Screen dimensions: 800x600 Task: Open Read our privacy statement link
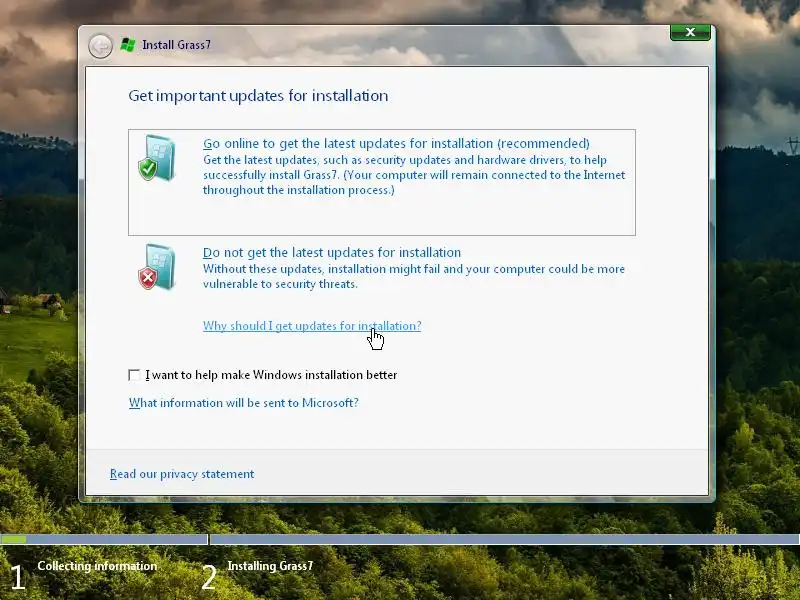(182, 474)
